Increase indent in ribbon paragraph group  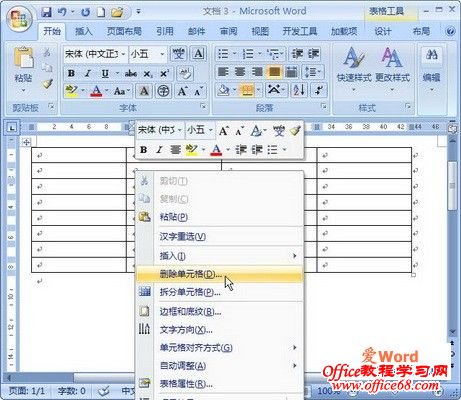(314, 54)
